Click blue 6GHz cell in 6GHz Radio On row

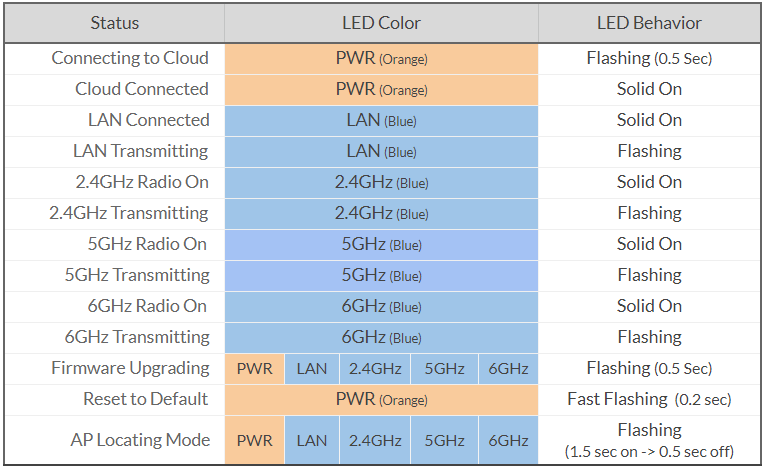coord(381,306)
